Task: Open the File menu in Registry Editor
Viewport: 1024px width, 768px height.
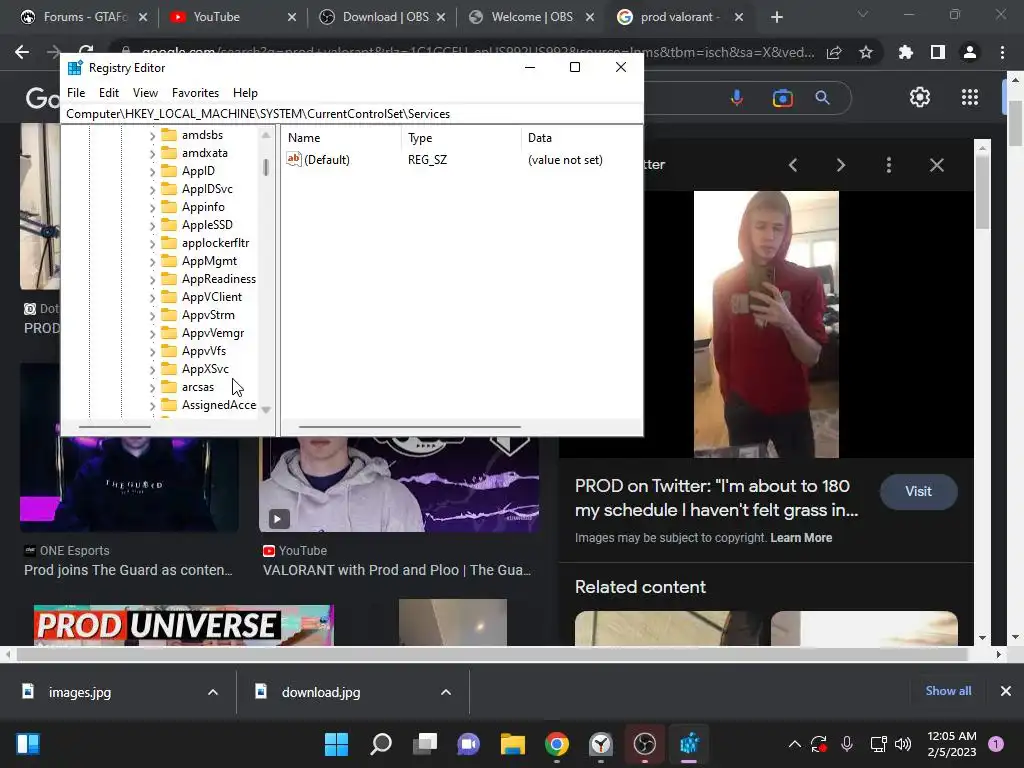Action: point(76,93)
